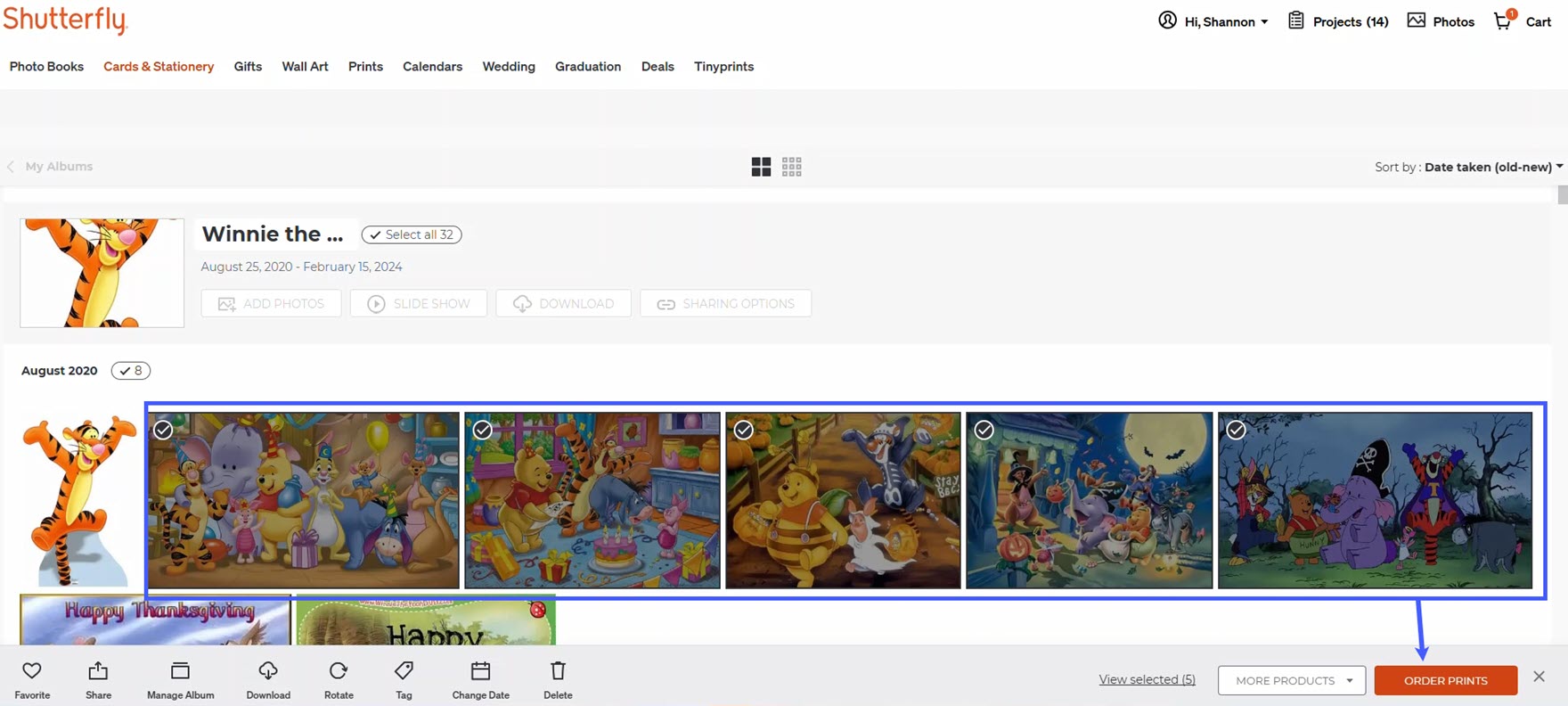
Task: Open Sharing Options
Action: pyautogui.click(x=725, y=303)
